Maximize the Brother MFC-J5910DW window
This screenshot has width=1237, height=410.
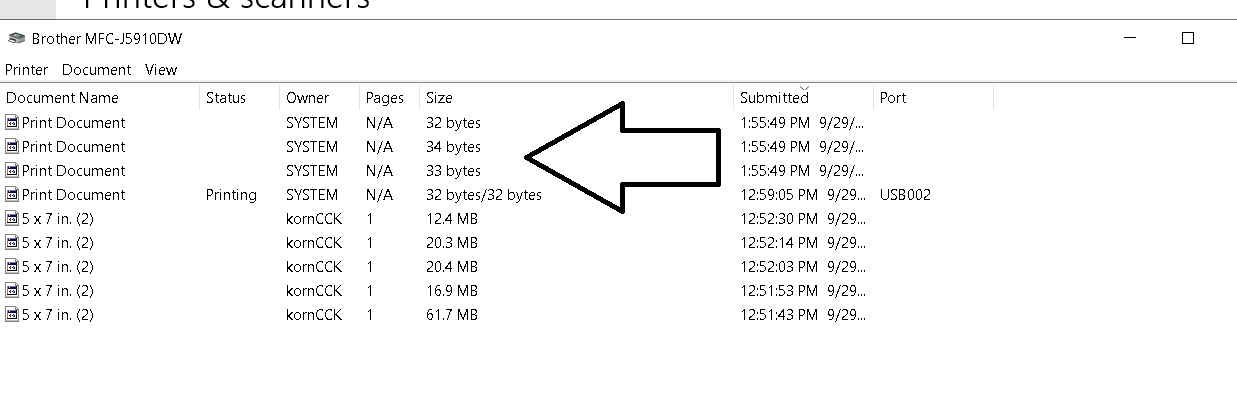1188,39
